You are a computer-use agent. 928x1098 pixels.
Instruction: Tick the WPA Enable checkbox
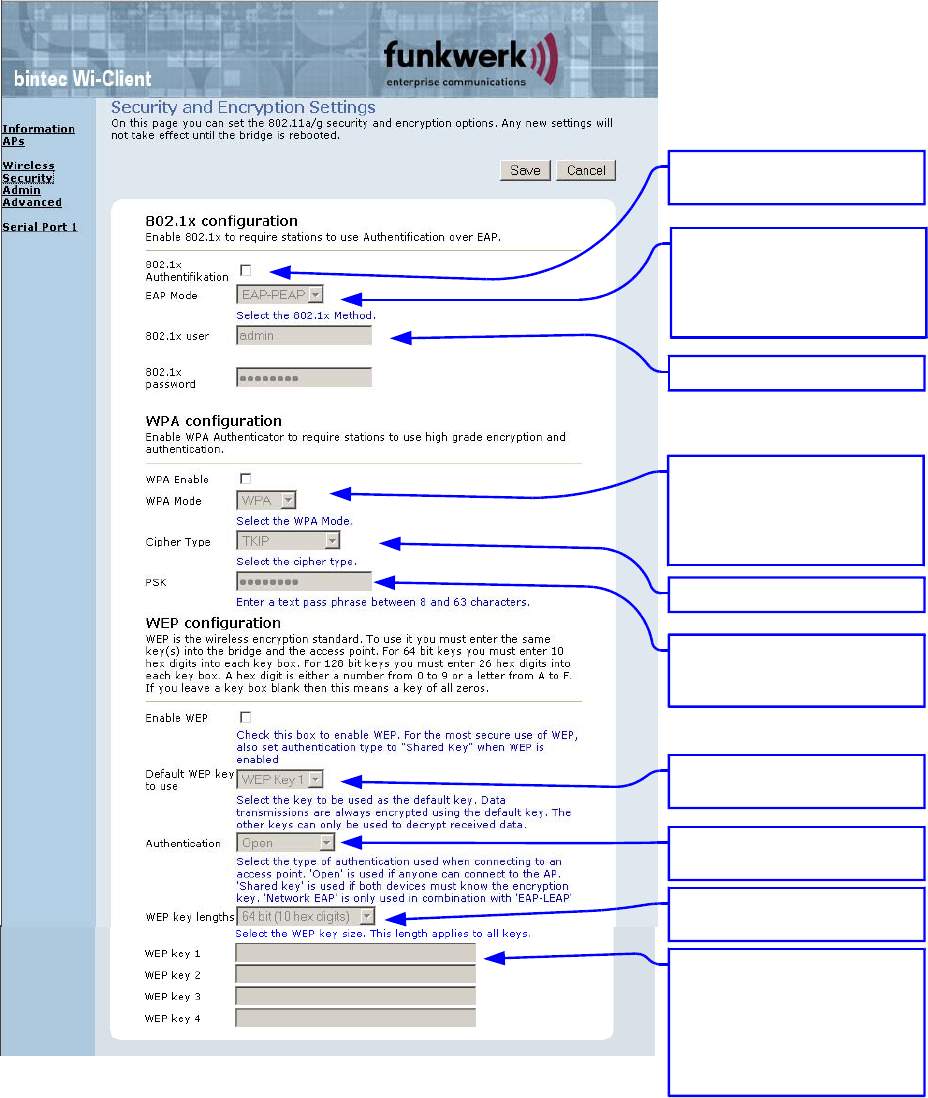point(245,479)
